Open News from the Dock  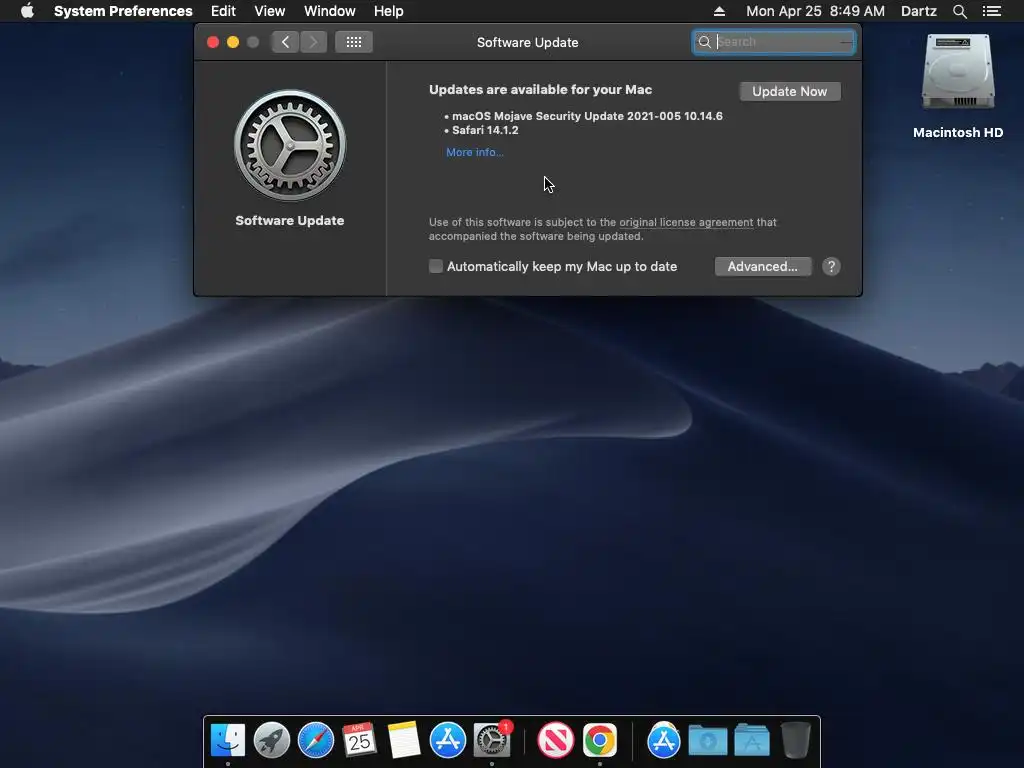[x=555, y=740]
